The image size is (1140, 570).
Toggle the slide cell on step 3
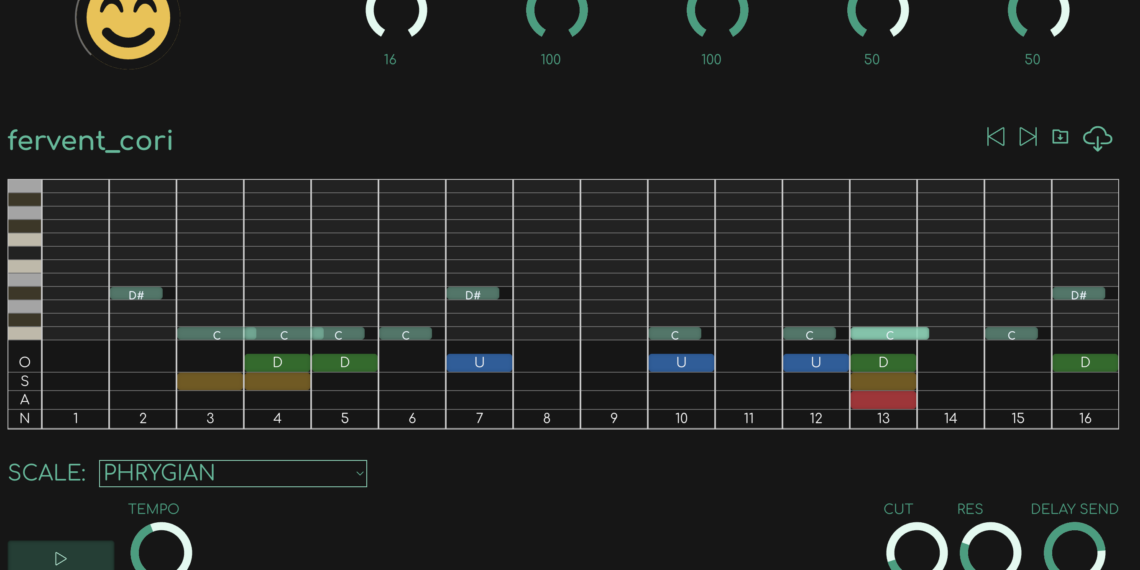pos(210,381)
